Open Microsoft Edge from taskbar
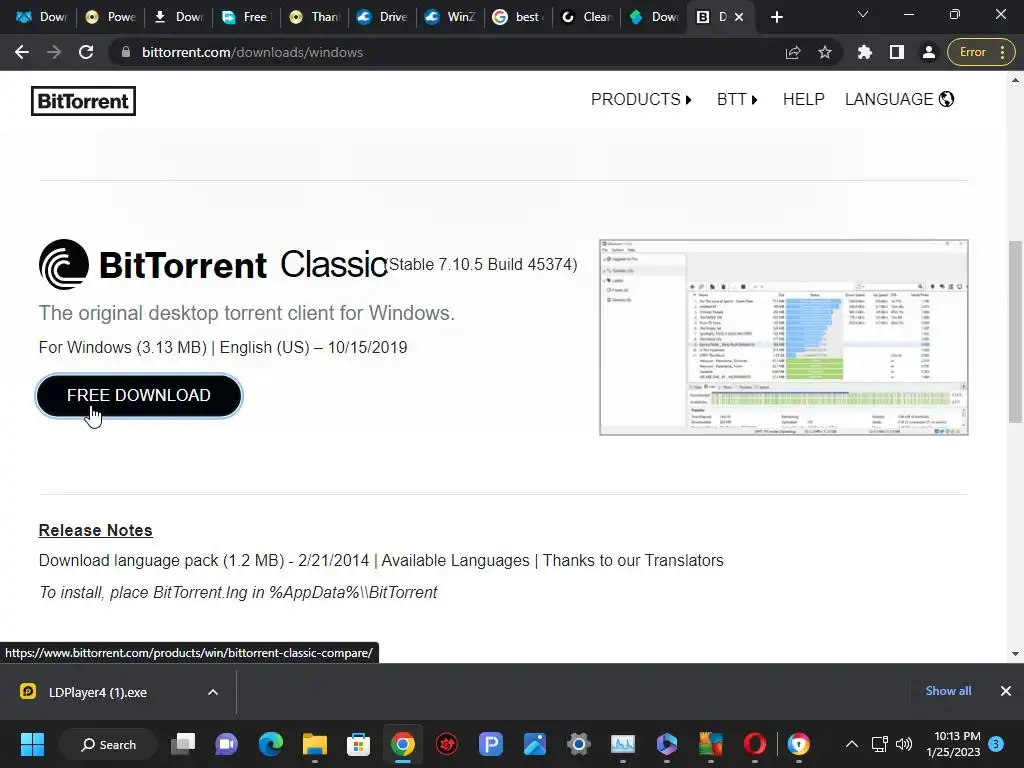The height and width of the screenshot is (768, 1024). coord(270,744)
